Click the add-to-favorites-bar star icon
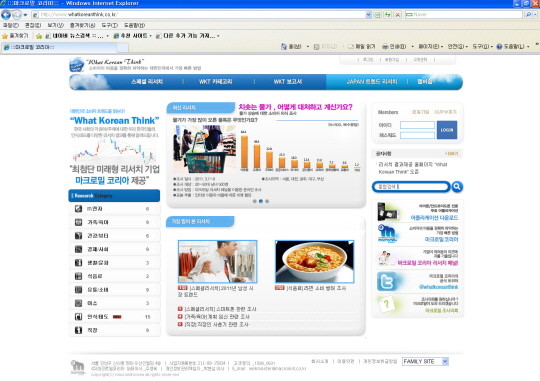The image size is (540, 381). (39, 36)
